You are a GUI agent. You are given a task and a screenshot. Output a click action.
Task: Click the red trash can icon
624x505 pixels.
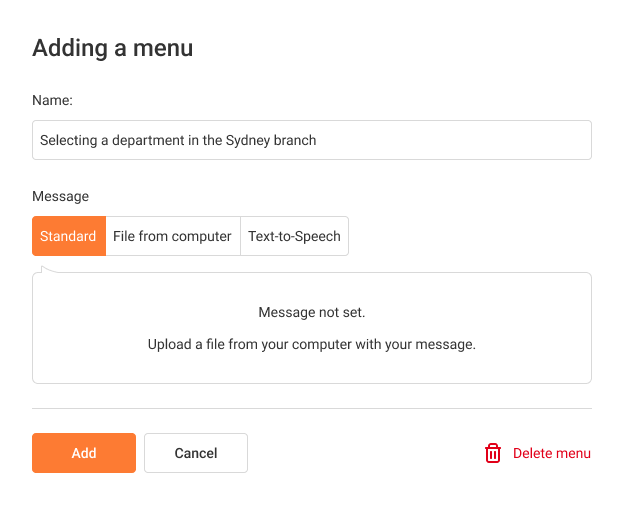coord(493,453)
